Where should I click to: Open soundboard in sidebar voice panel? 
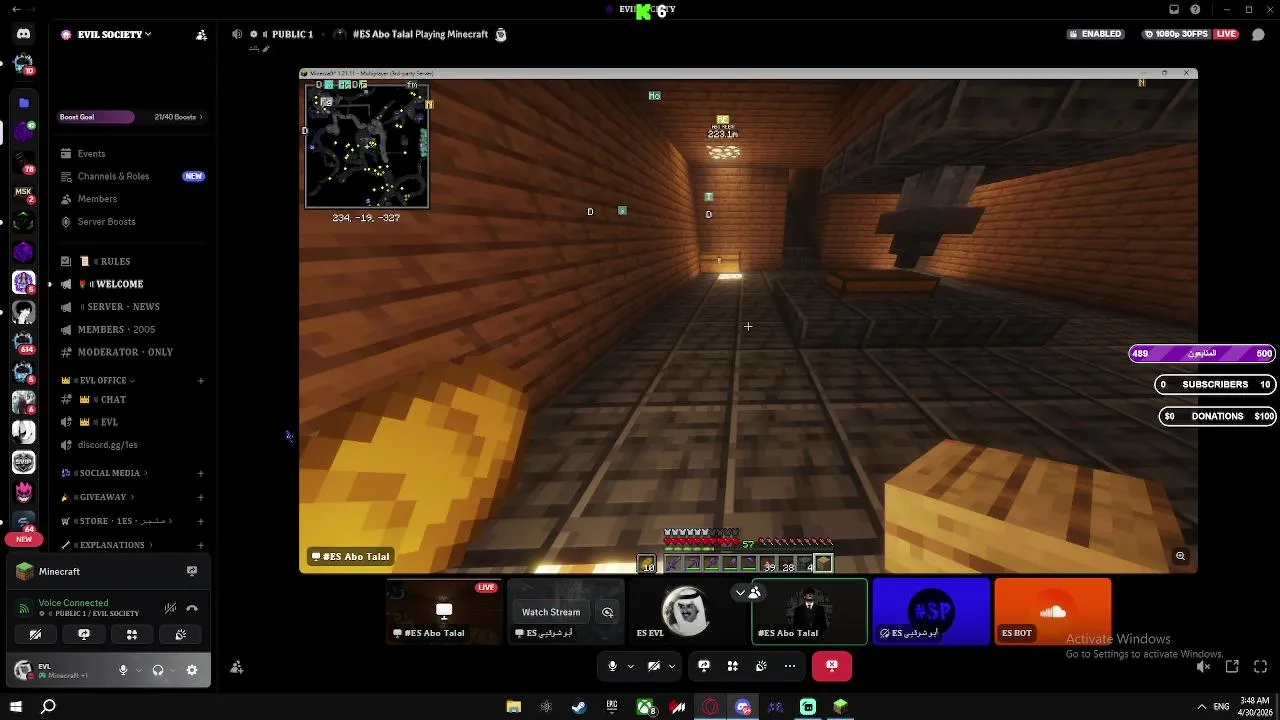180,634
